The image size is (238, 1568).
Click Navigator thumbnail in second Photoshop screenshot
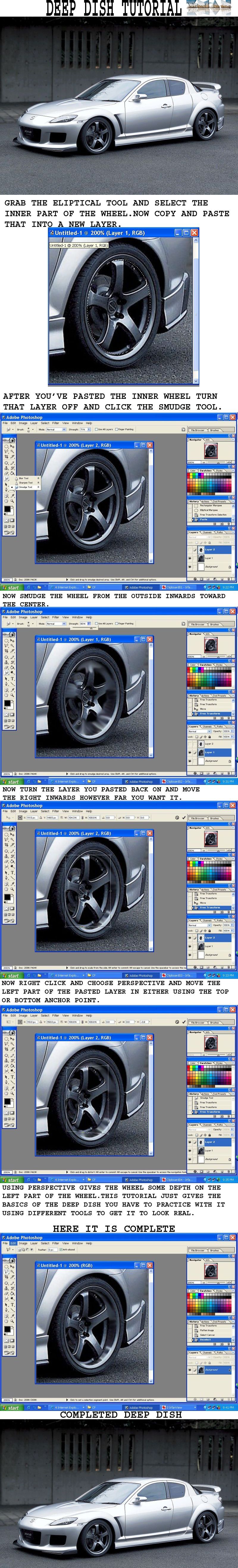211,645
